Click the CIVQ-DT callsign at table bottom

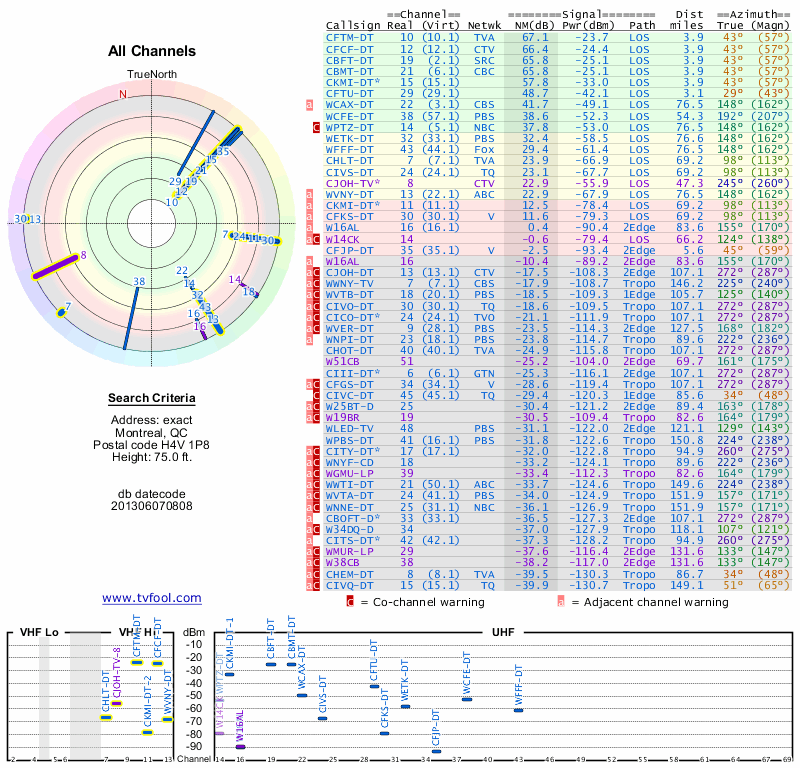(x=349, y=585)
